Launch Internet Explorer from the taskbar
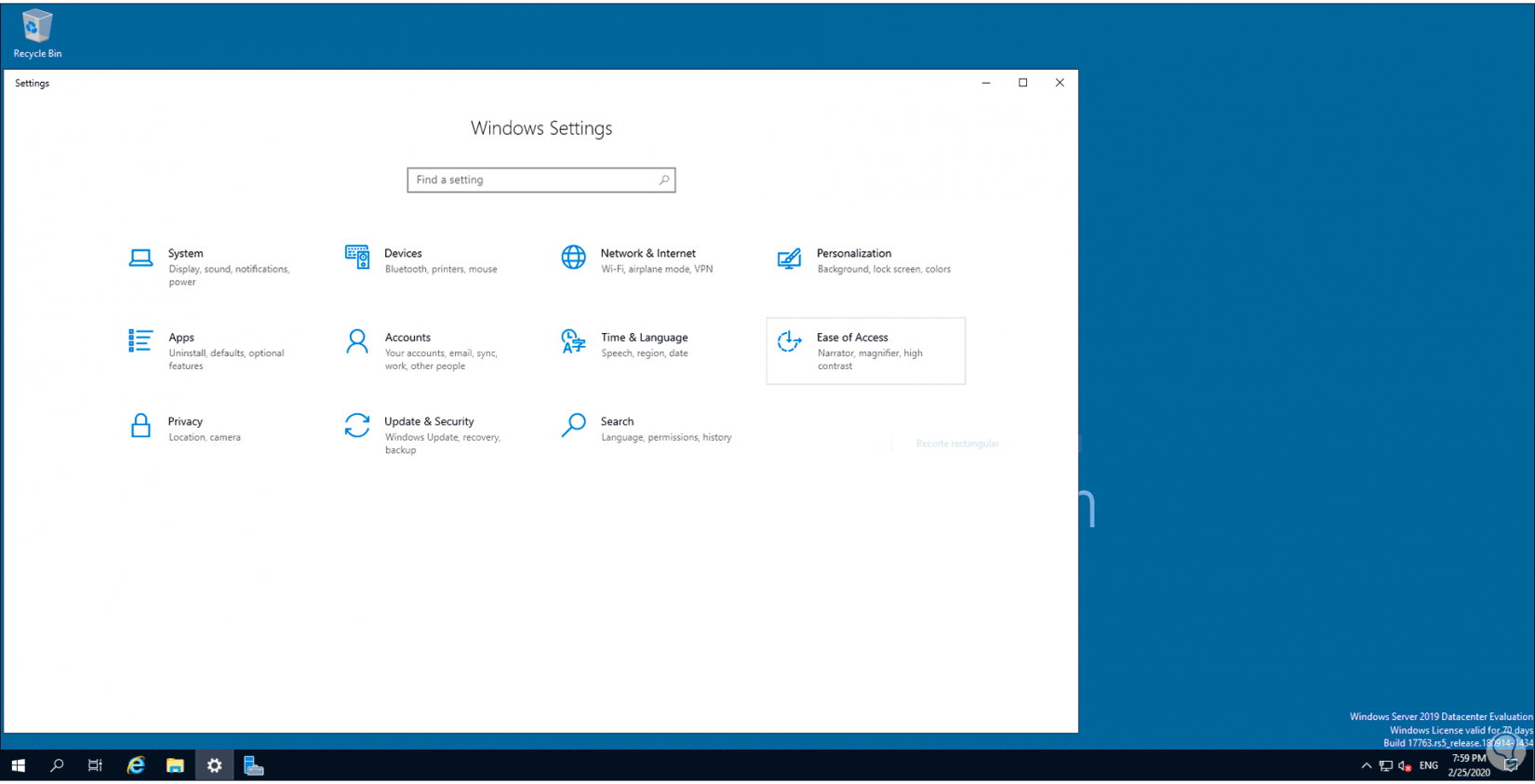 [136, 765]
